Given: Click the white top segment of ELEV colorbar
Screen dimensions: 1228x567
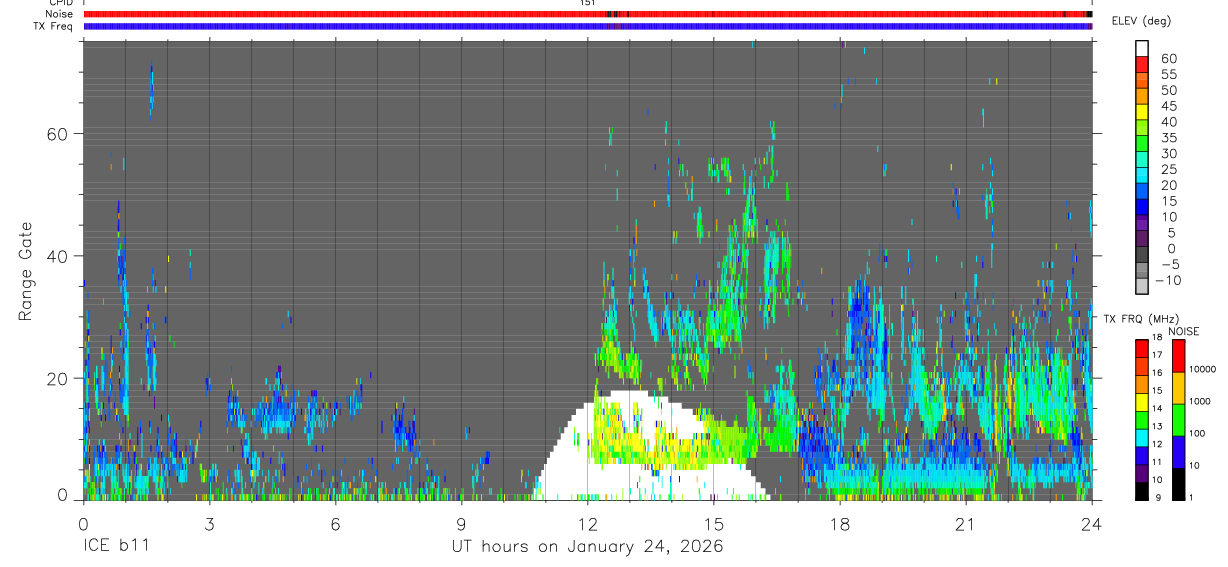Looking at the screenshot, I should pos(1142,49).
